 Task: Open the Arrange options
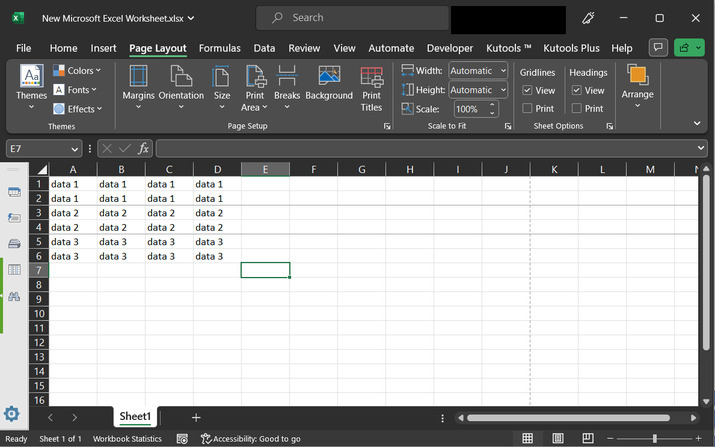pos(637,85)
